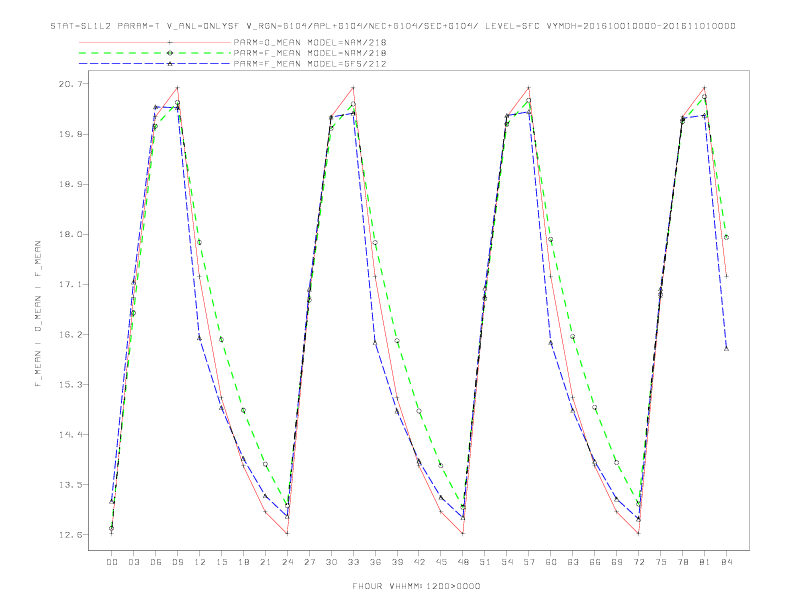The width and height of the screenshot is (792, 612).
Task: Click the x-axis label FHOUR VHHMM
Action: (x=416, y=586)
